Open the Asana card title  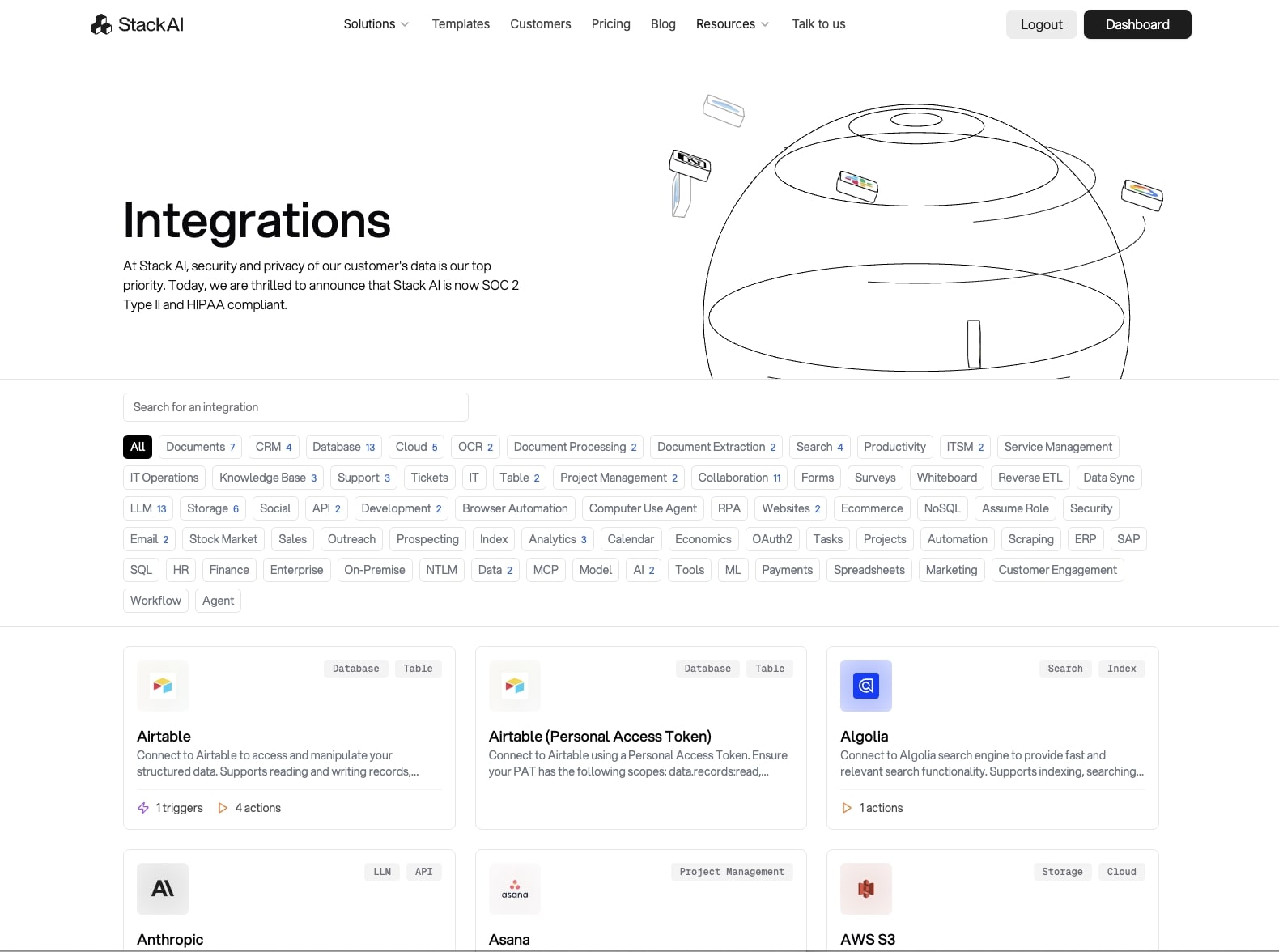tap(509, 940)
